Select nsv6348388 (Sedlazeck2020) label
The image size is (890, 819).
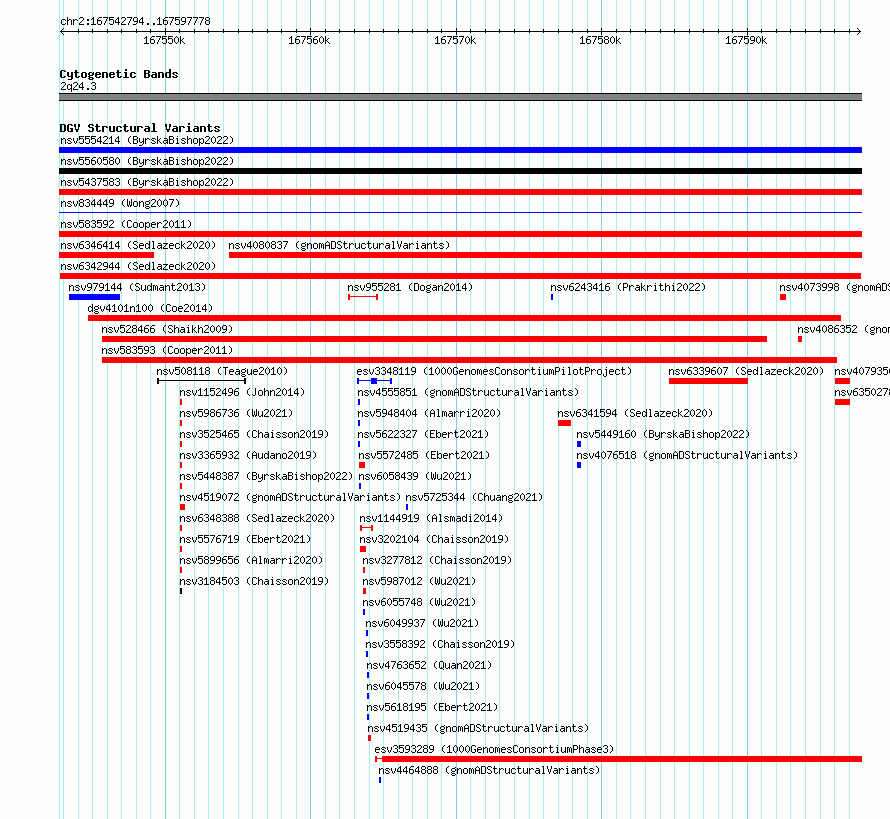click(x=257, y=518)
